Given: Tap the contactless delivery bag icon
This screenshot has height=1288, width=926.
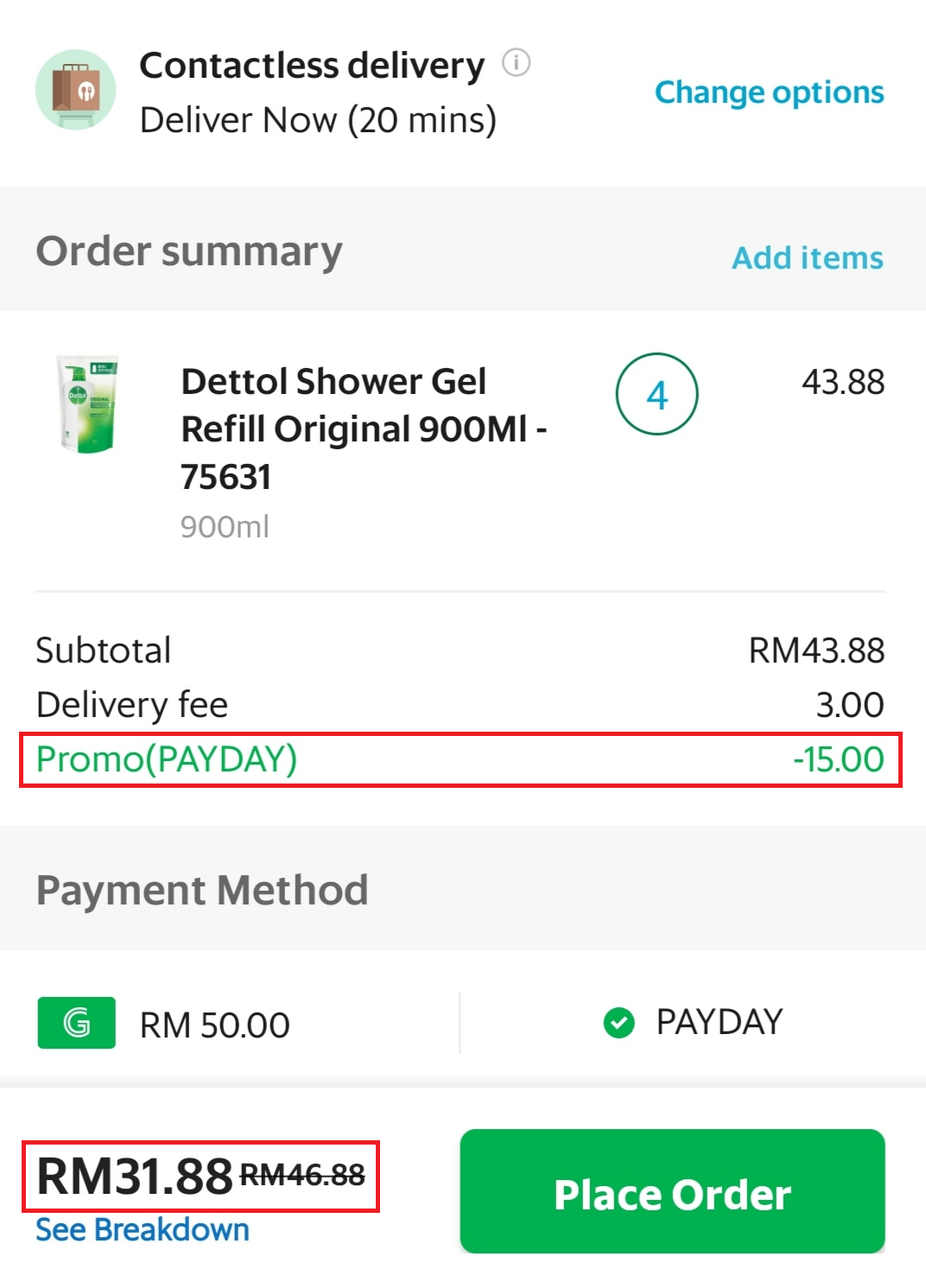Looking at the screenshot, I should pyautogui.click(x=75, y=90).
